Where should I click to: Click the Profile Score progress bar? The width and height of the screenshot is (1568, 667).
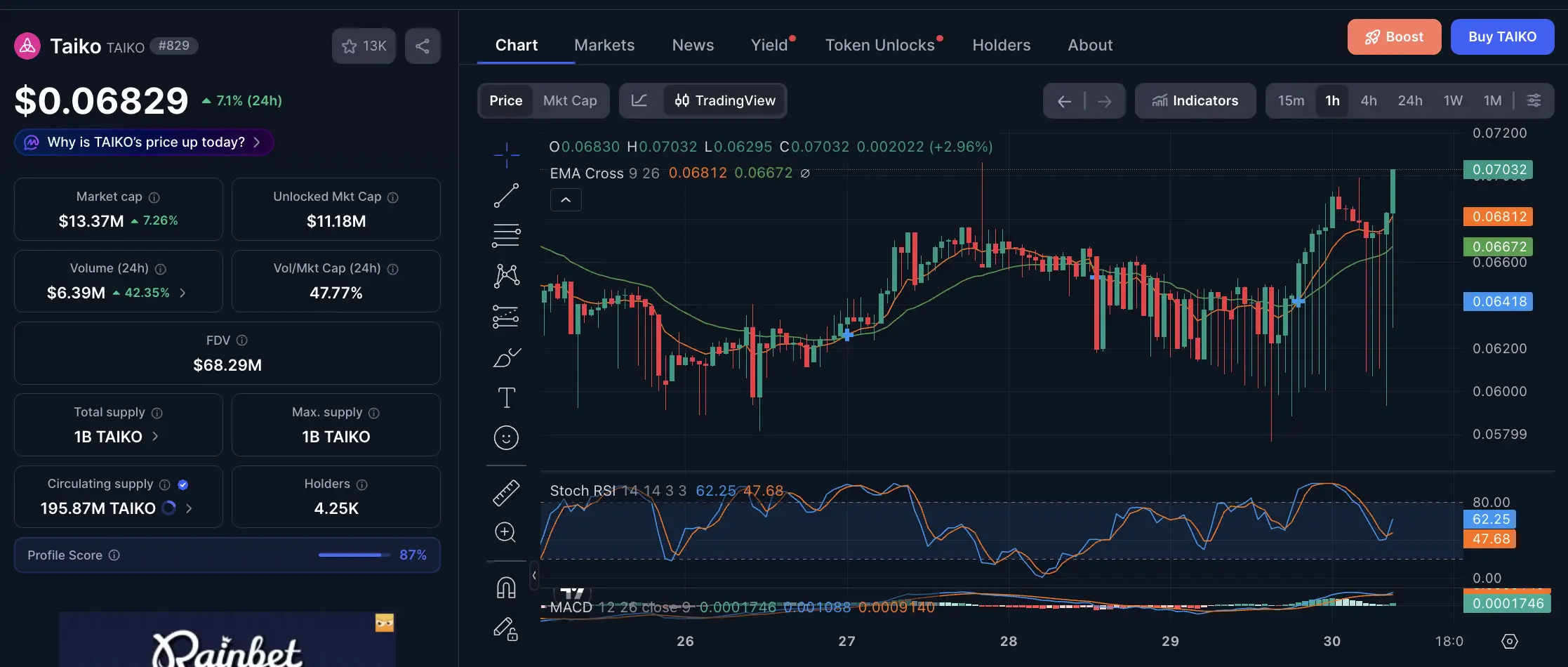tap(354, 555)
